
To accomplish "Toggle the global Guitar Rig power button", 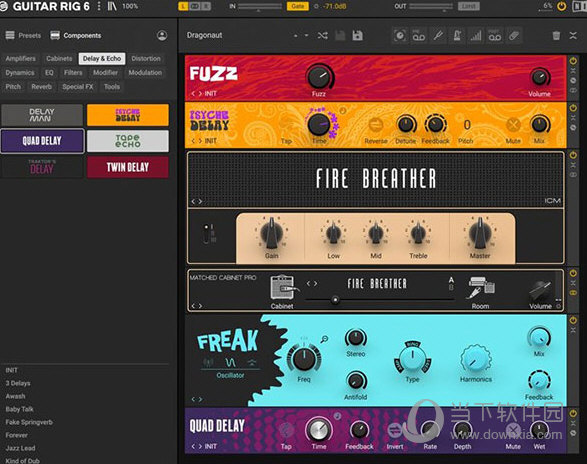I will (561, 6).
